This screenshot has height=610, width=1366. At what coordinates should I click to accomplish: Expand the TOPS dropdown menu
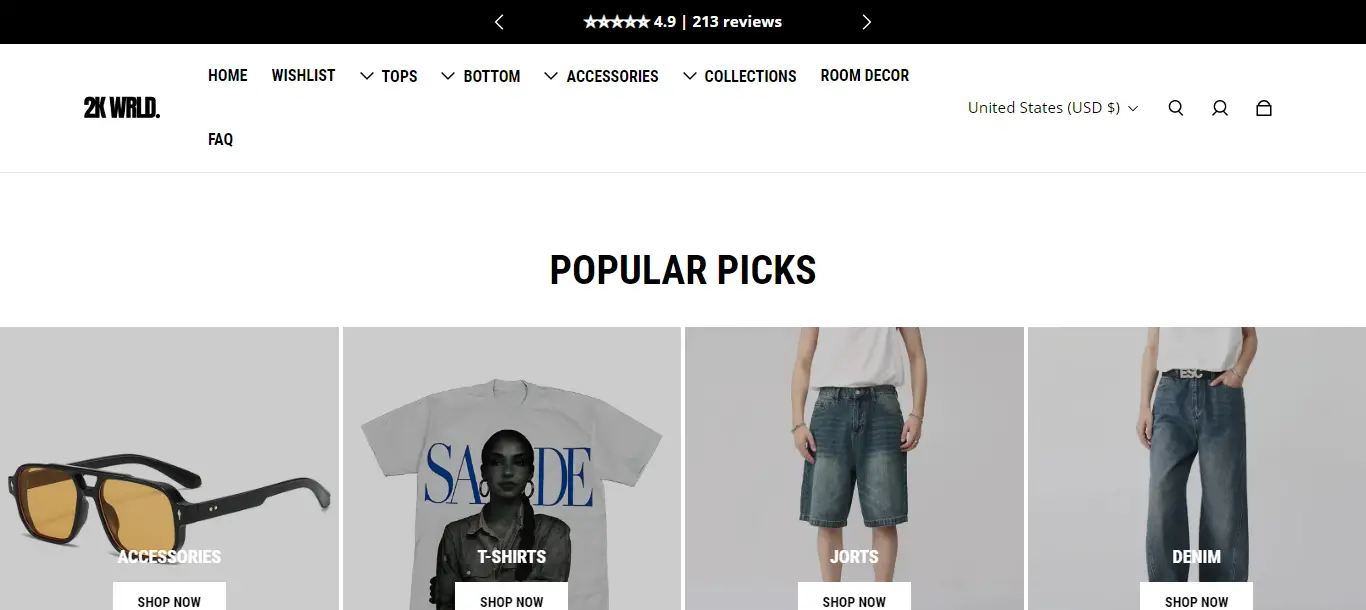(x=388, y=76)
